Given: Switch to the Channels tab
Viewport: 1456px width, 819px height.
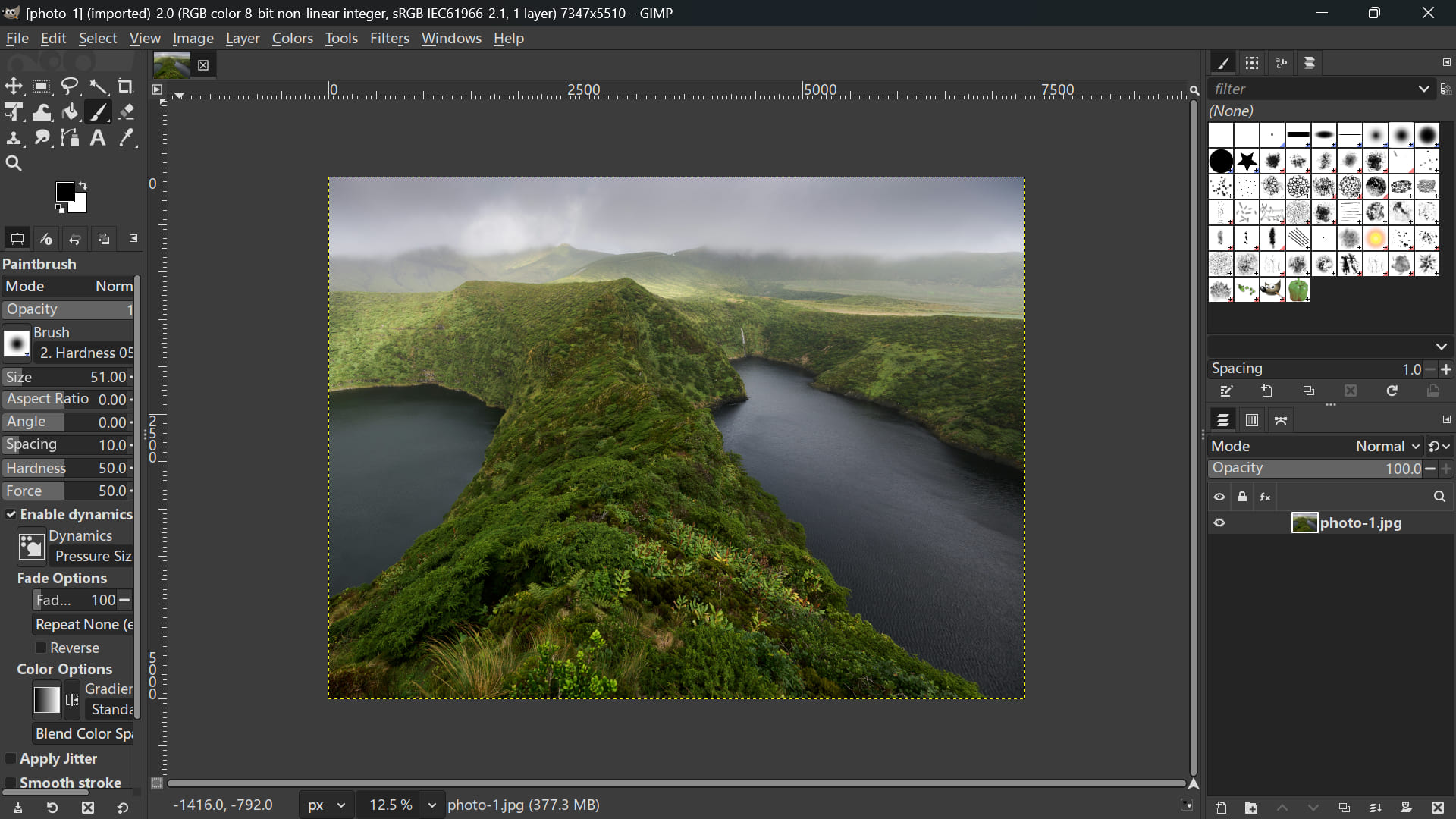Looking at the screenshot, I should pos(1252,419).
